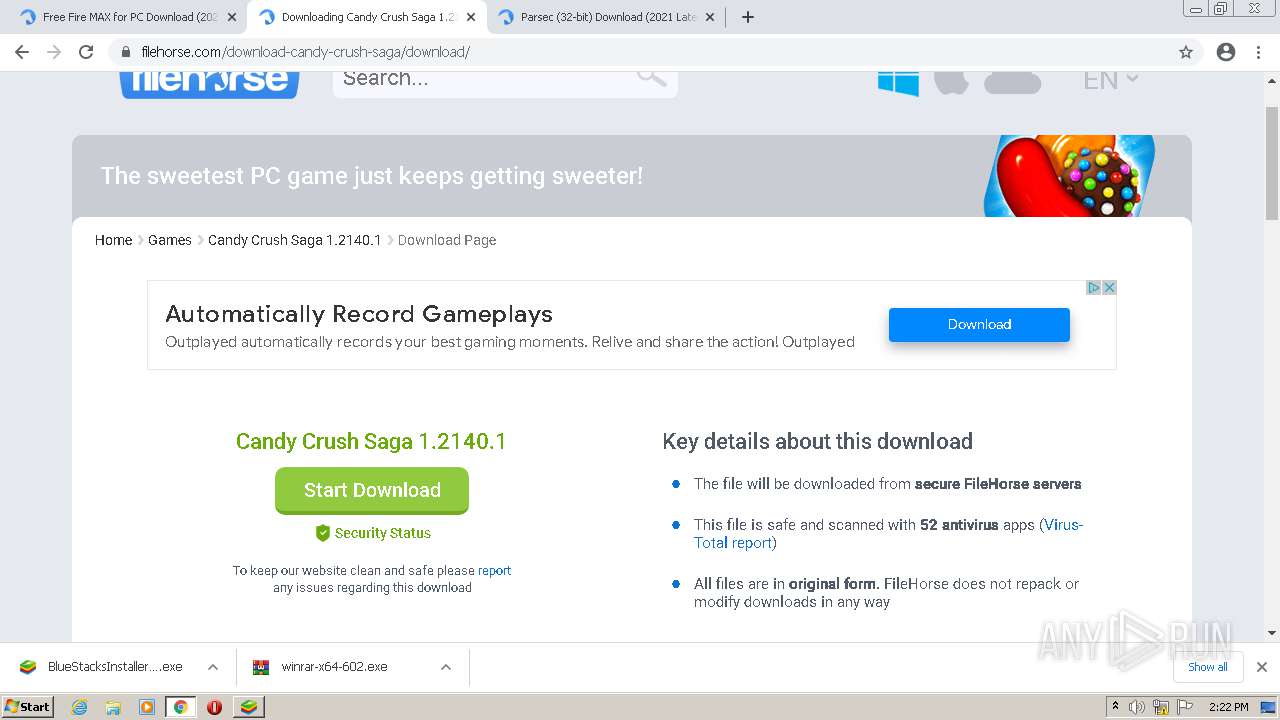Viewport: 1280px width, 720px height.
Task: Click the network tray icon
Action: pyautogui.click(x=1161, y=707)
